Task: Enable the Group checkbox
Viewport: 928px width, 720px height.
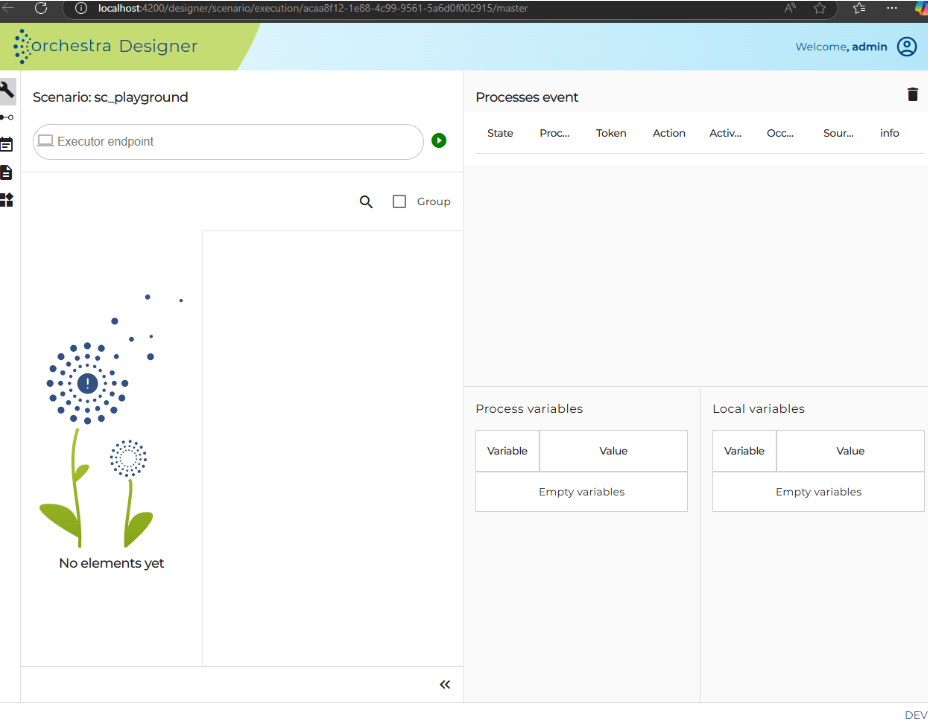Action: click(x=399, y=202)
